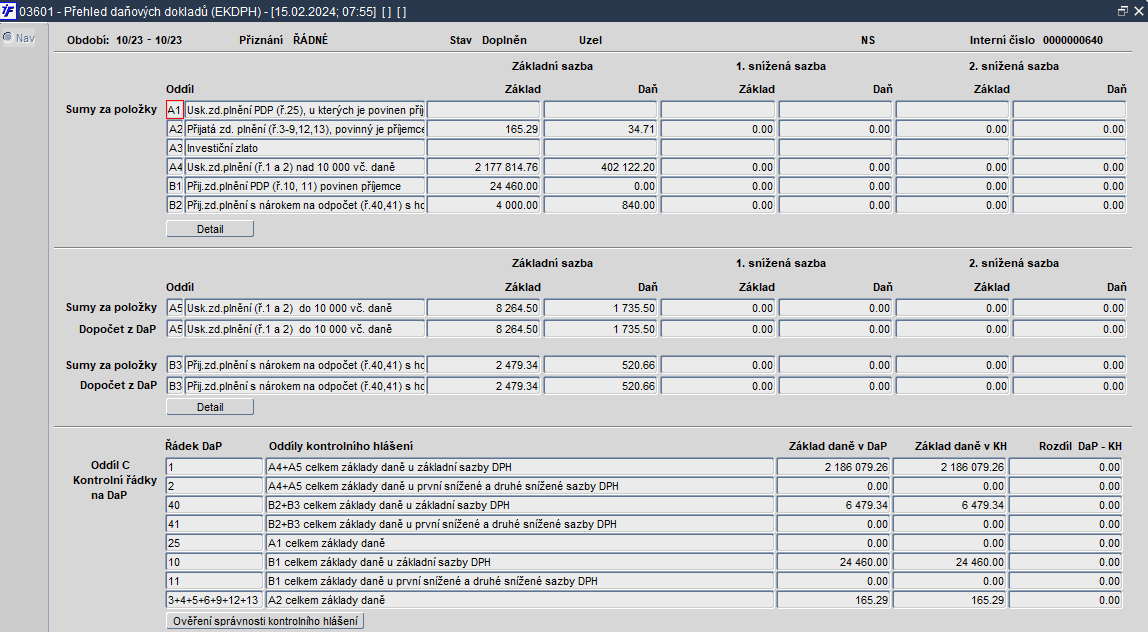
Task: Click the A3 Investiční zlato field
Action: pyautogui.click(x=305, y=148)
